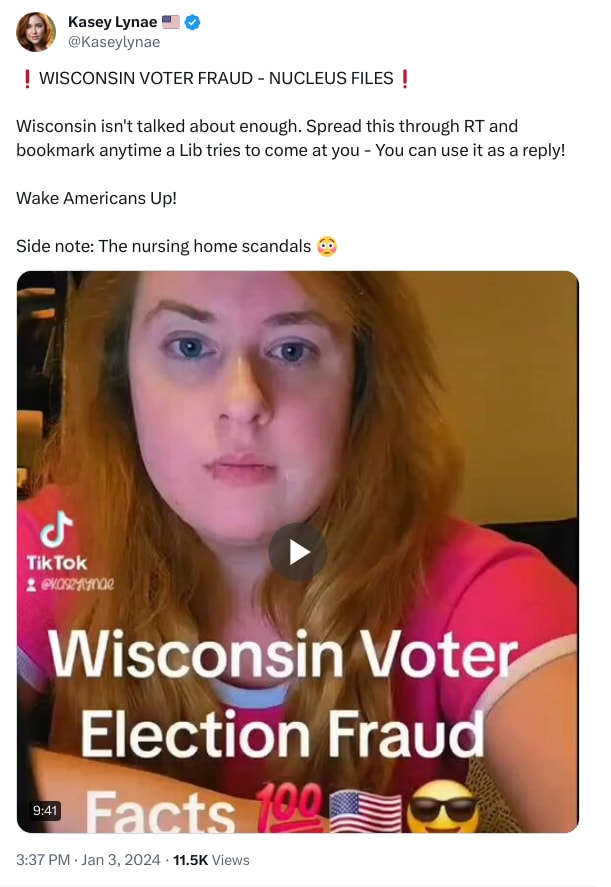Open the @Kaseylynae handle link

coord(114,42)
